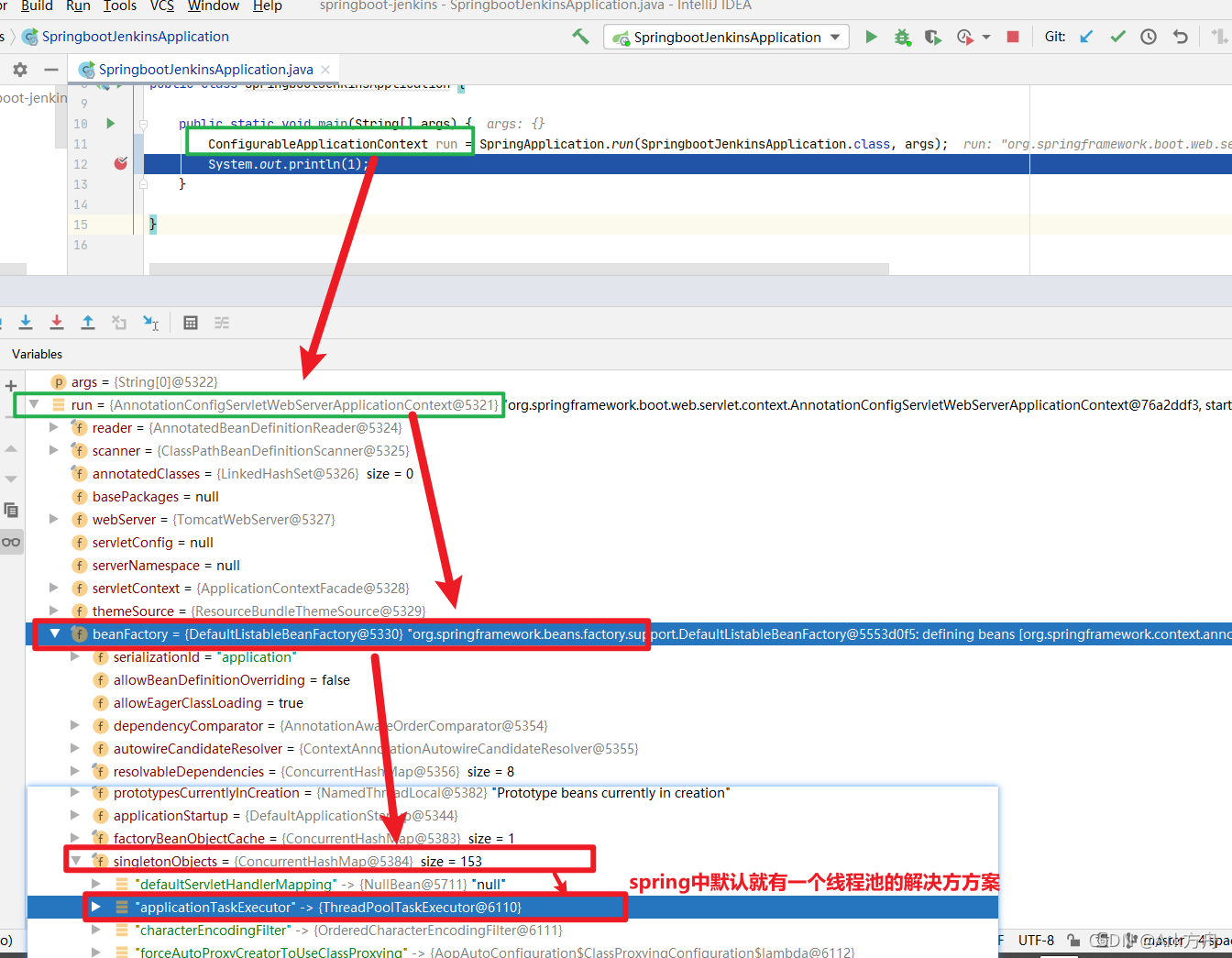1232x958 pixels.
Task: Collapse the singletonObjects map node
Action: click(x=76, y=861)
